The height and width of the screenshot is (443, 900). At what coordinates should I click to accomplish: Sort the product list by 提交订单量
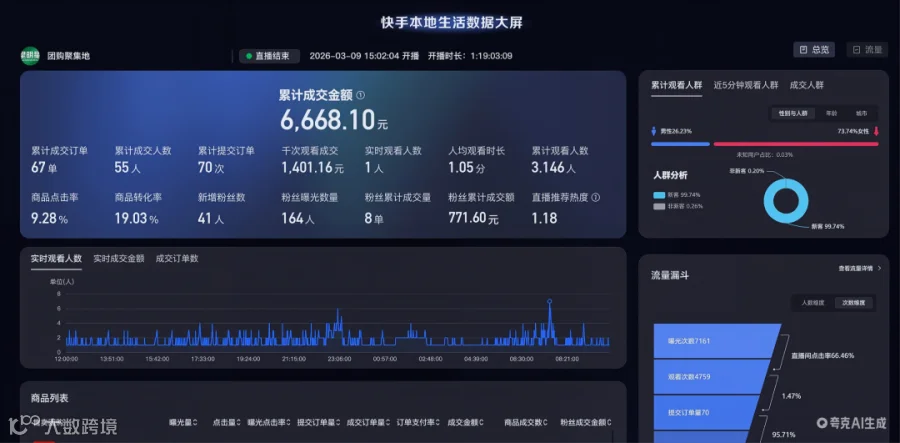(x=319, y=422)
